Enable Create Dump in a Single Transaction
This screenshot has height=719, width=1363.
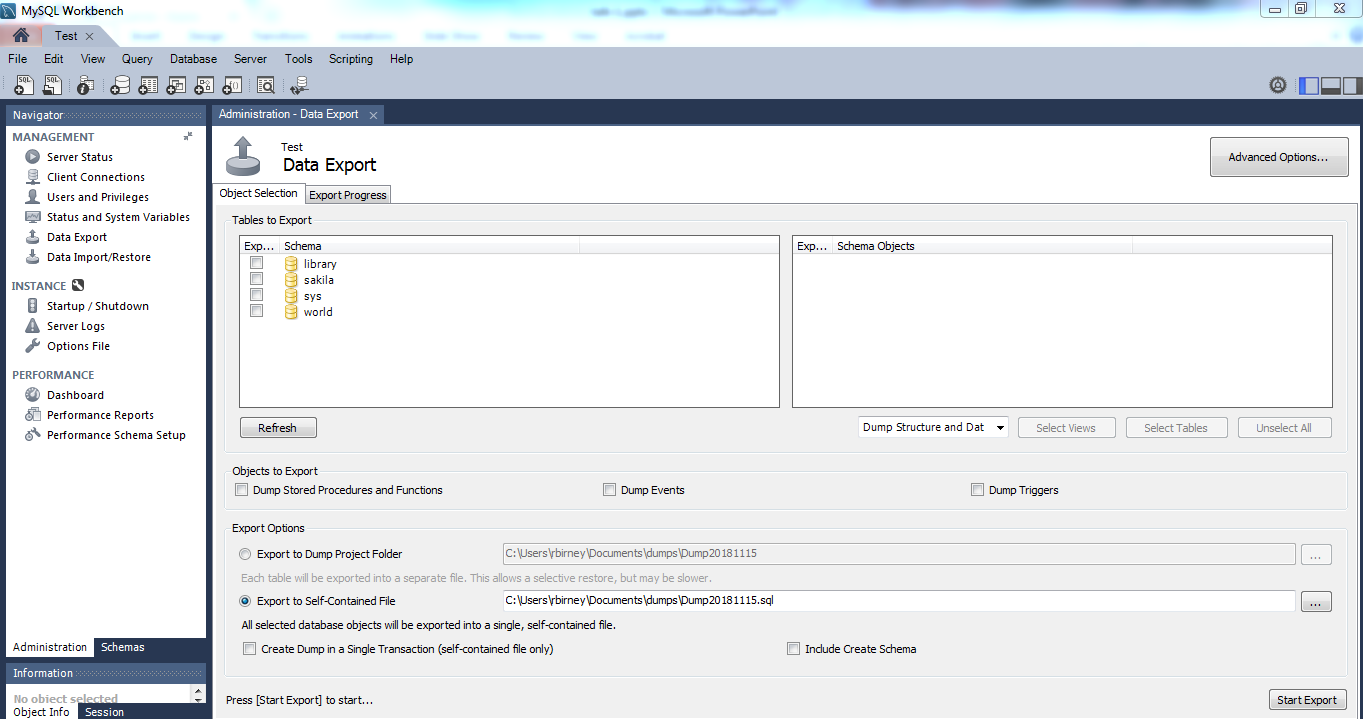point(249,649)
